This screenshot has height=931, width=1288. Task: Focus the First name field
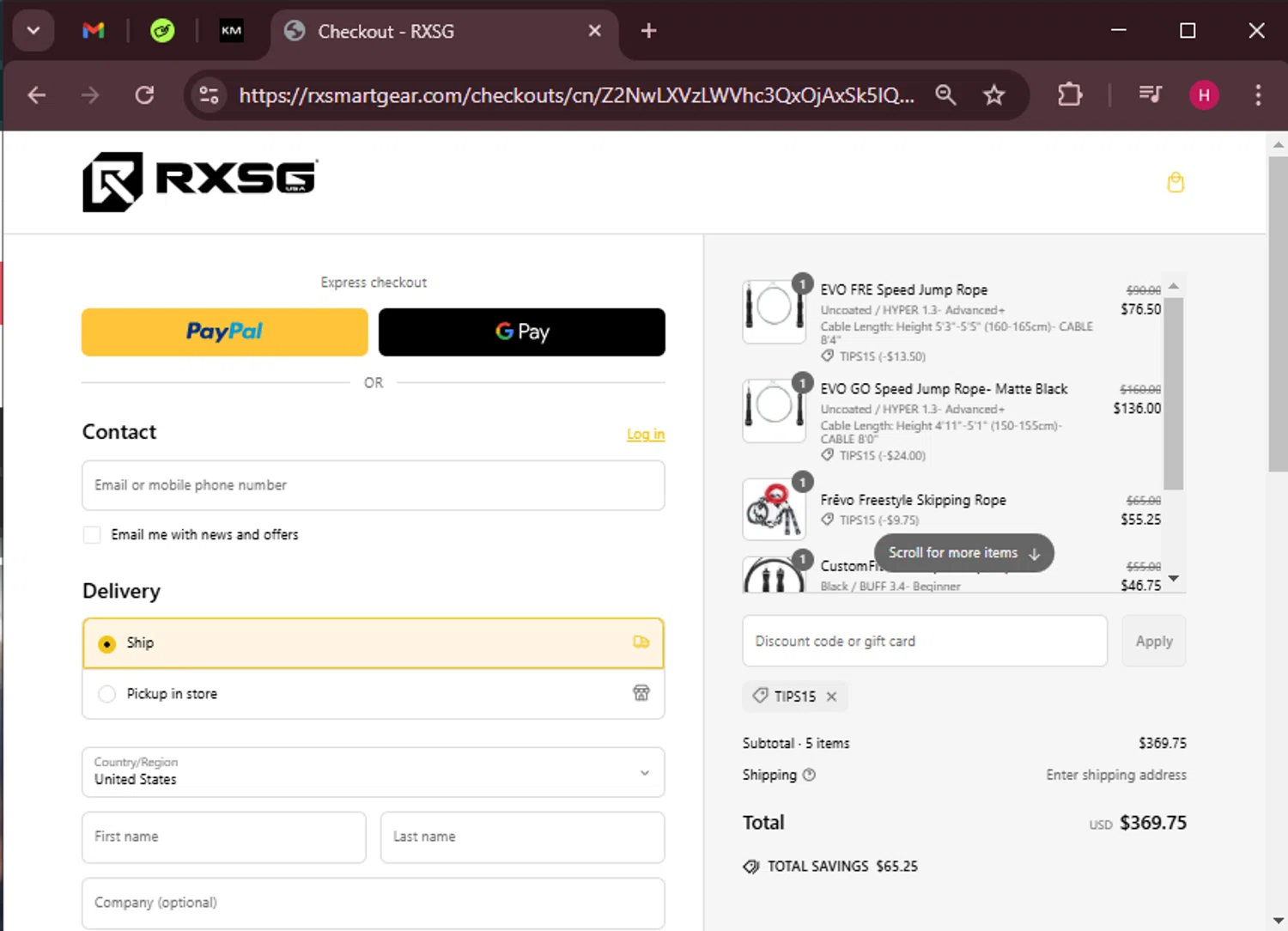point(224,837)
